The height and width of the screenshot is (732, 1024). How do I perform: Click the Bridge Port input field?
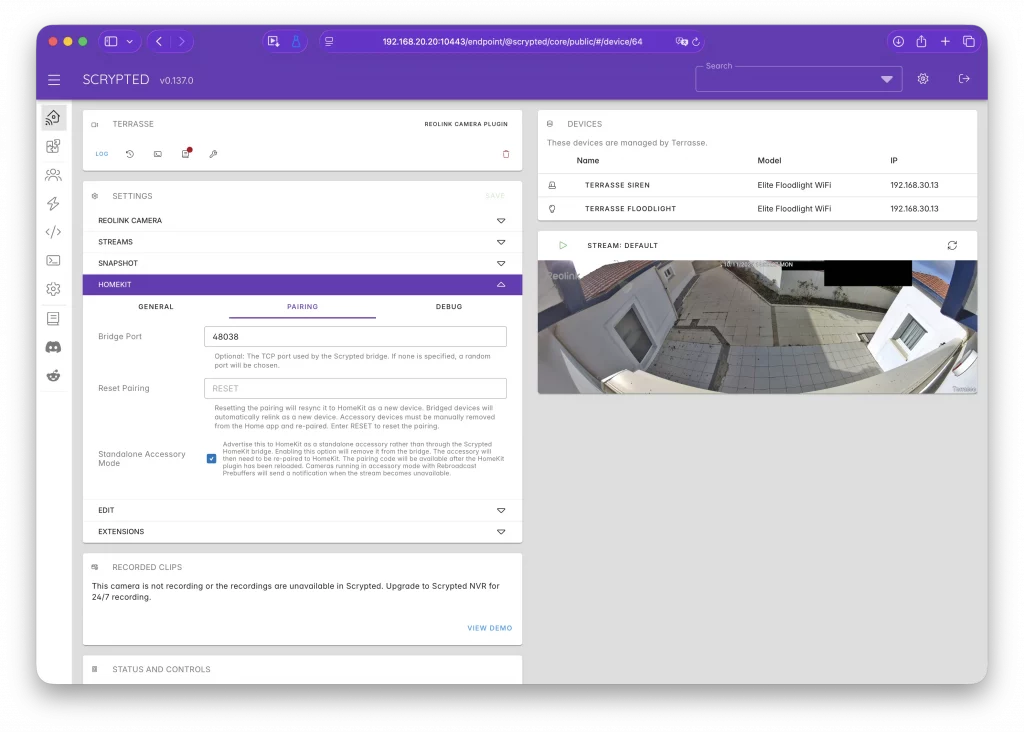tap(355, 337)
